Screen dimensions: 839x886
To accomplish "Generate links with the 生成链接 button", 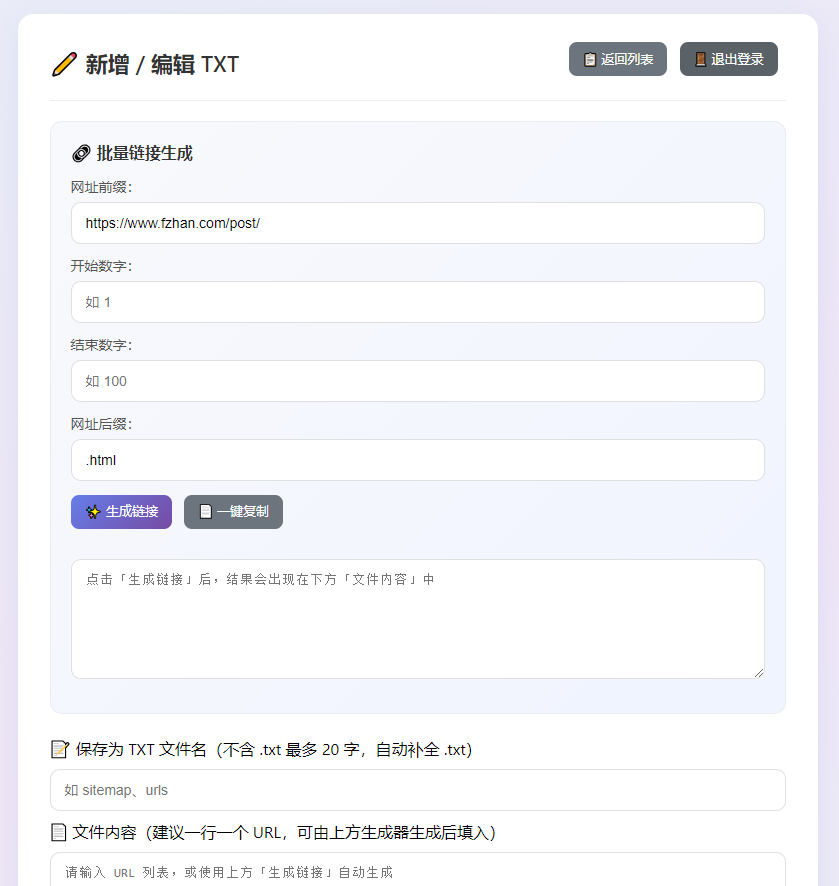I will point(121,512).
